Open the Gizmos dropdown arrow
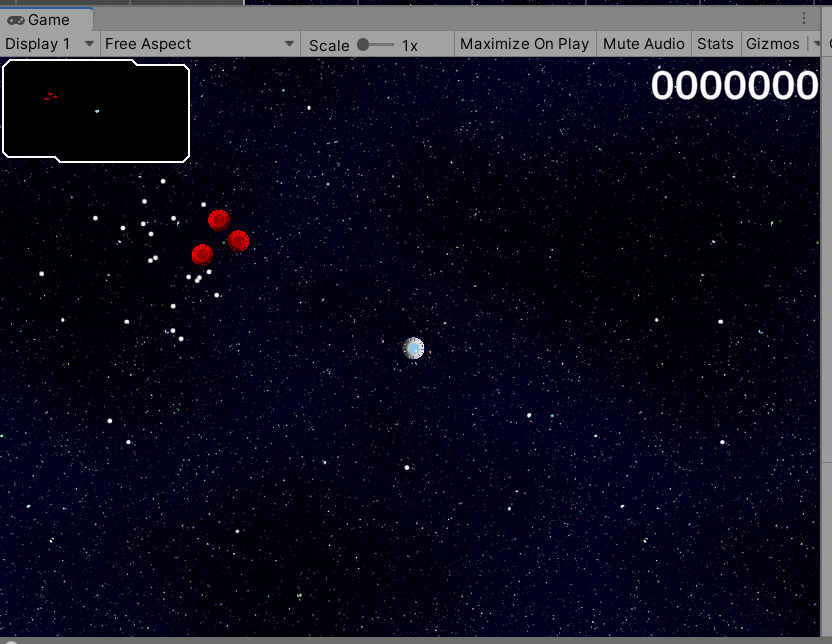The width and height of the screenshot is (832, 644). (x=816, y=44)
